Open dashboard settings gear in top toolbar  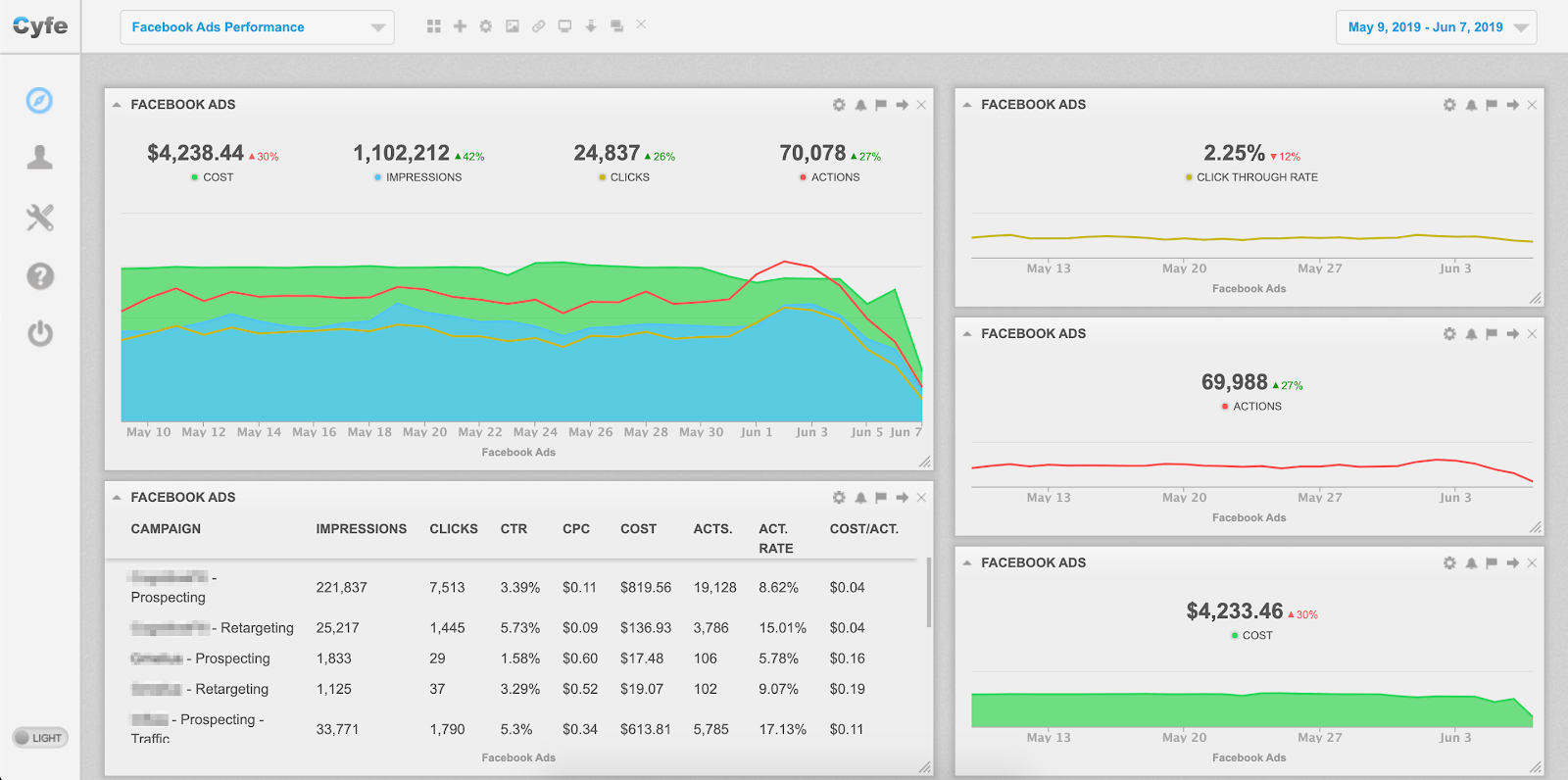(486, 26)
